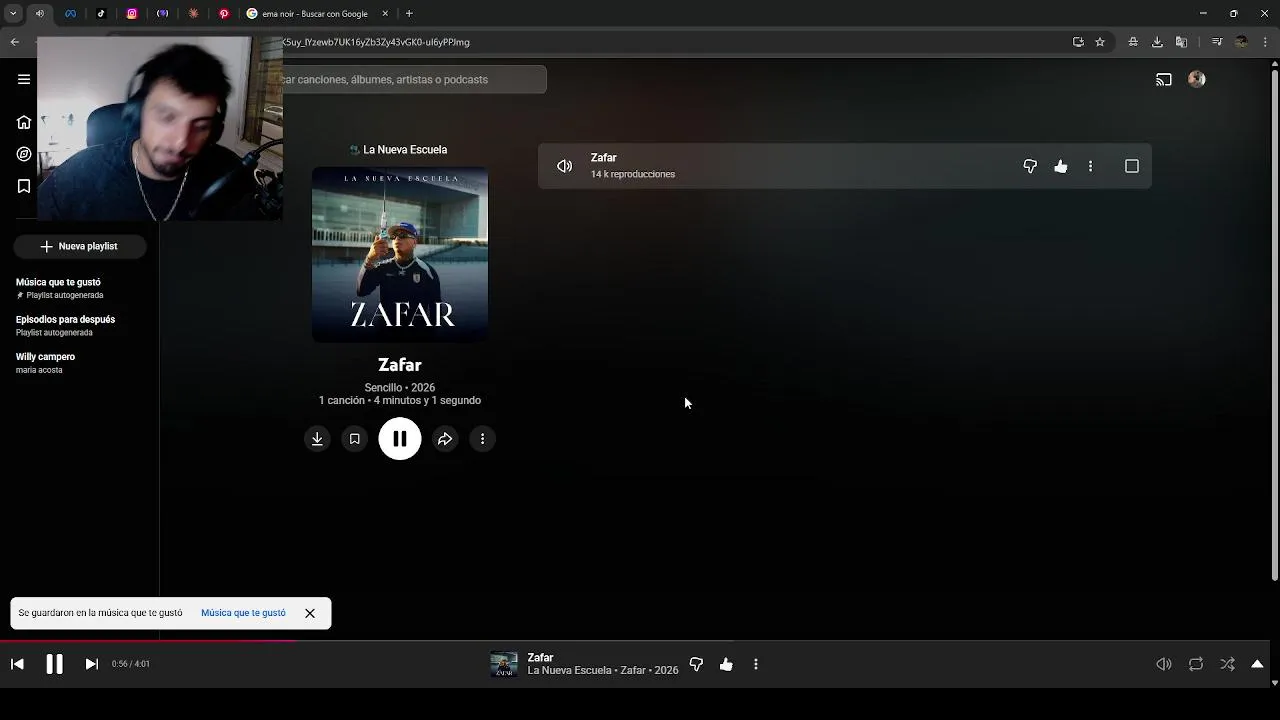The height and width of the screenshot is (720, 1280).
Task: Bookmark this page with the star icon
Action: point(1100,42)
